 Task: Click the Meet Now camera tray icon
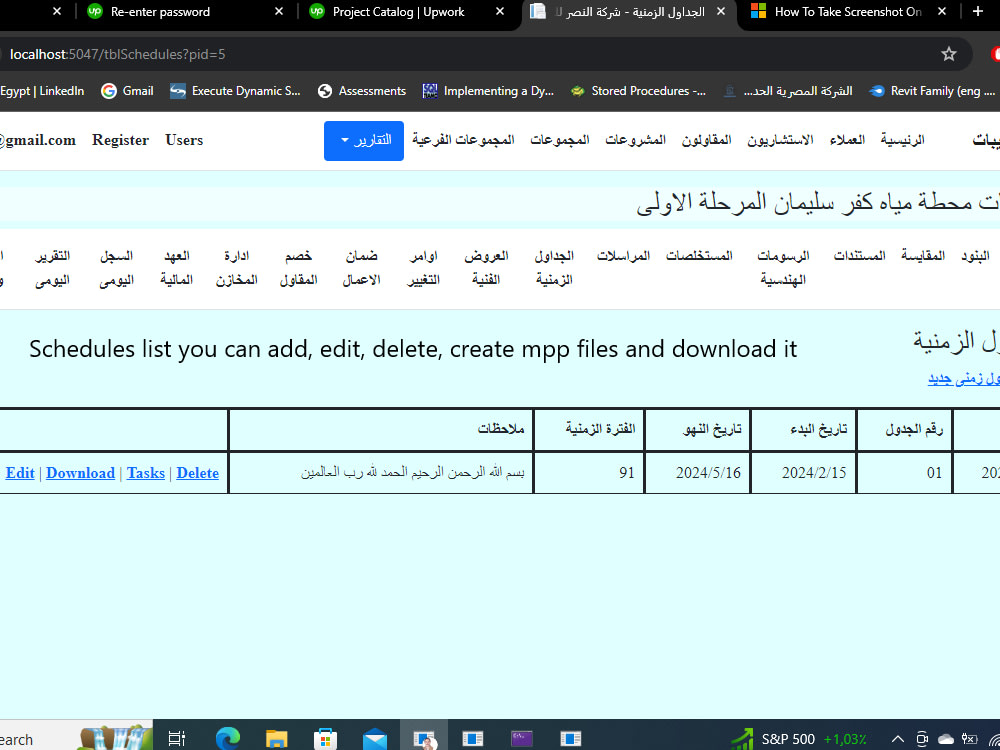point(922,739)
